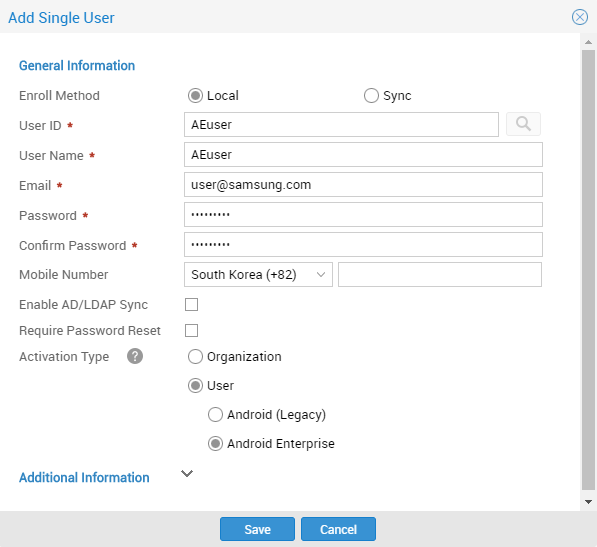597x547 pixels.
Task: Enable the AD/LDAP Sync checkbox
Action: [x=192, y=305]
